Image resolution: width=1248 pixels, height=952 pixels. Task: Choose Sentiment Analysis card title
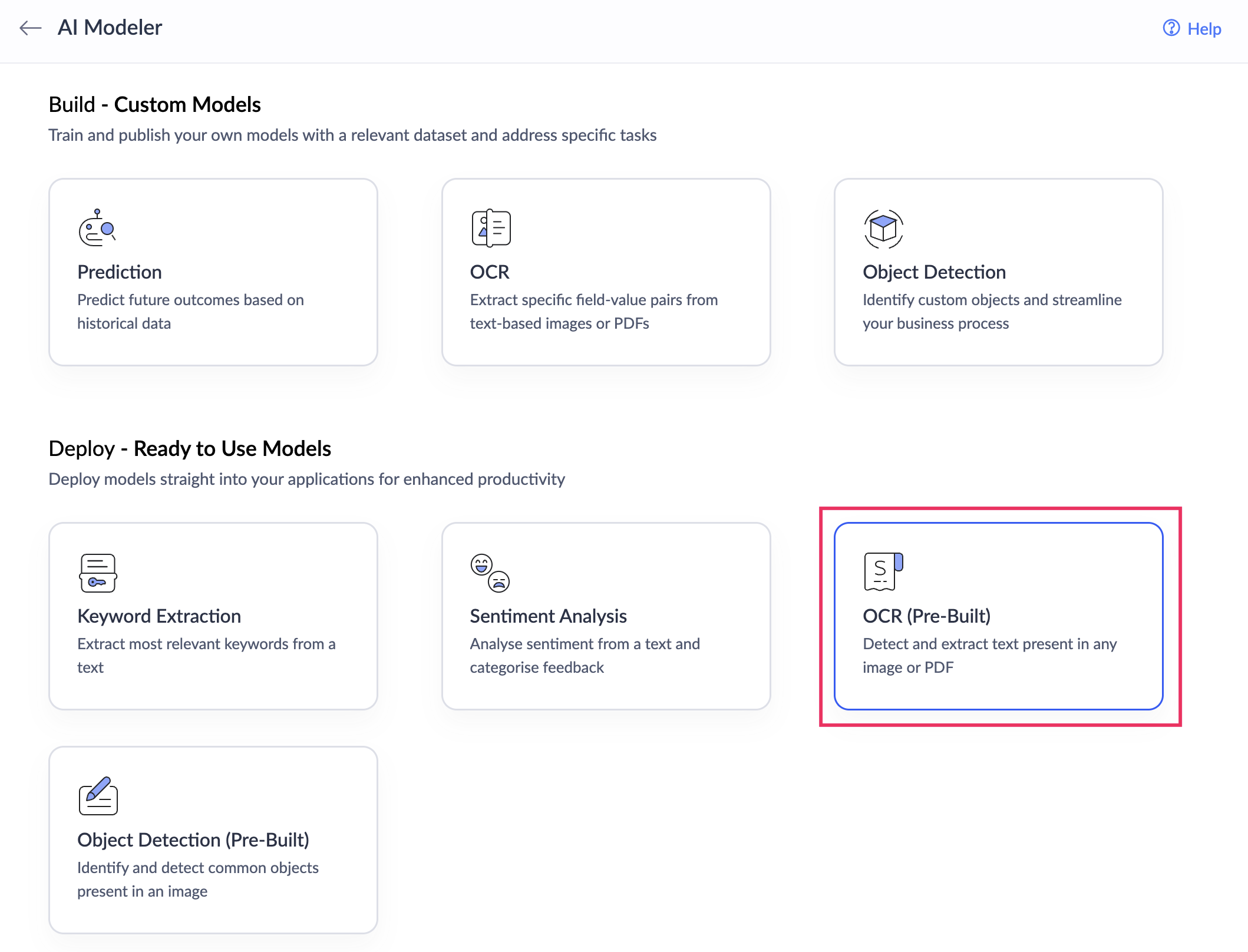(x=547, y=616)
